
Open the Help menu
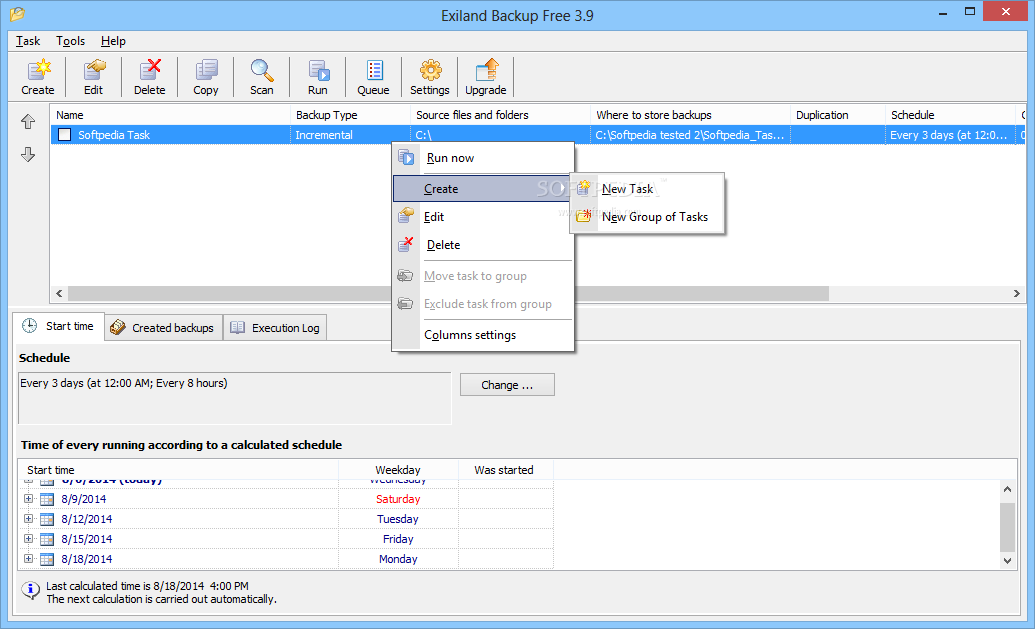click(113, 41)
